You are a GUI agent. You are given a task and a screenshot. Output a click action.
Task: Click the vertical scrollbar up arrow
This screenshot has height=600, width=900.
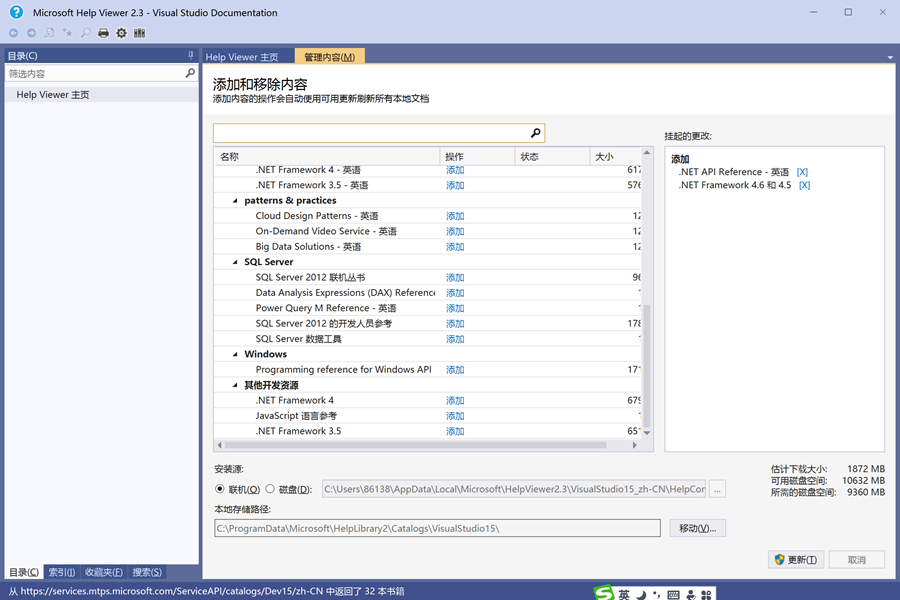pyautogui.click(x=647, y=153)
